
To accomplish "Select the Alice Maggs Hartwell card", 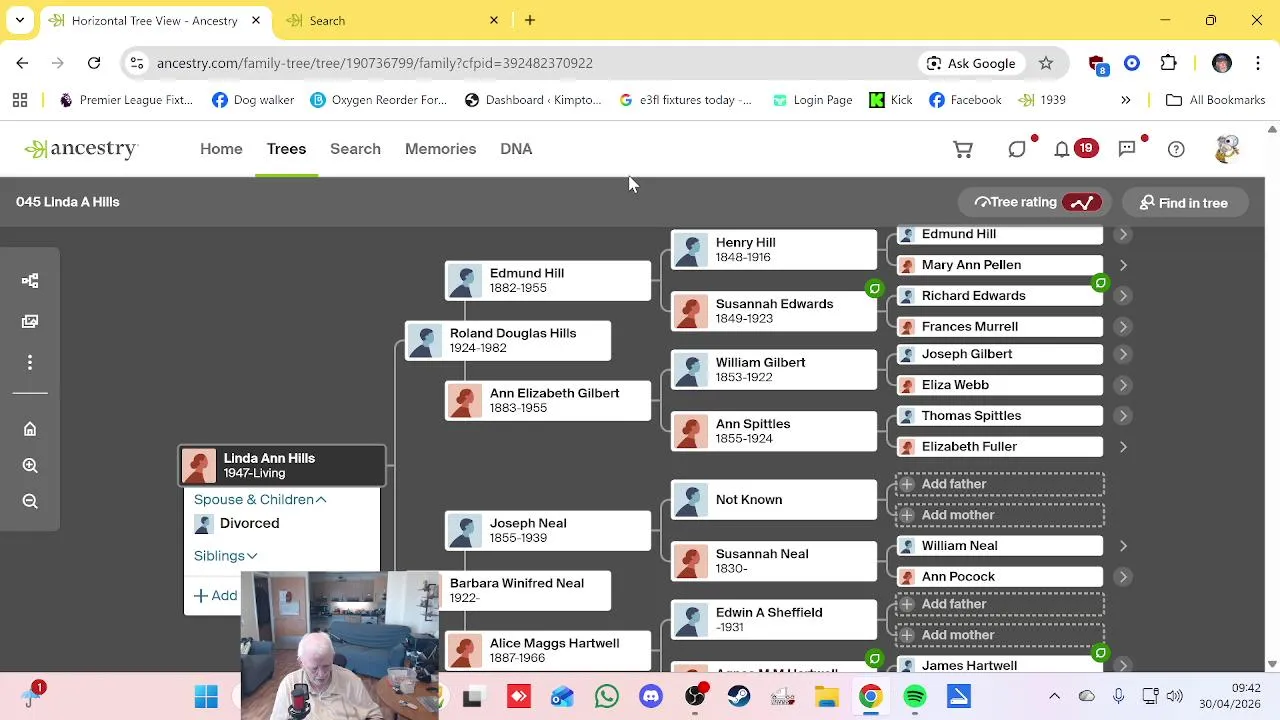I will click(548, 651).
